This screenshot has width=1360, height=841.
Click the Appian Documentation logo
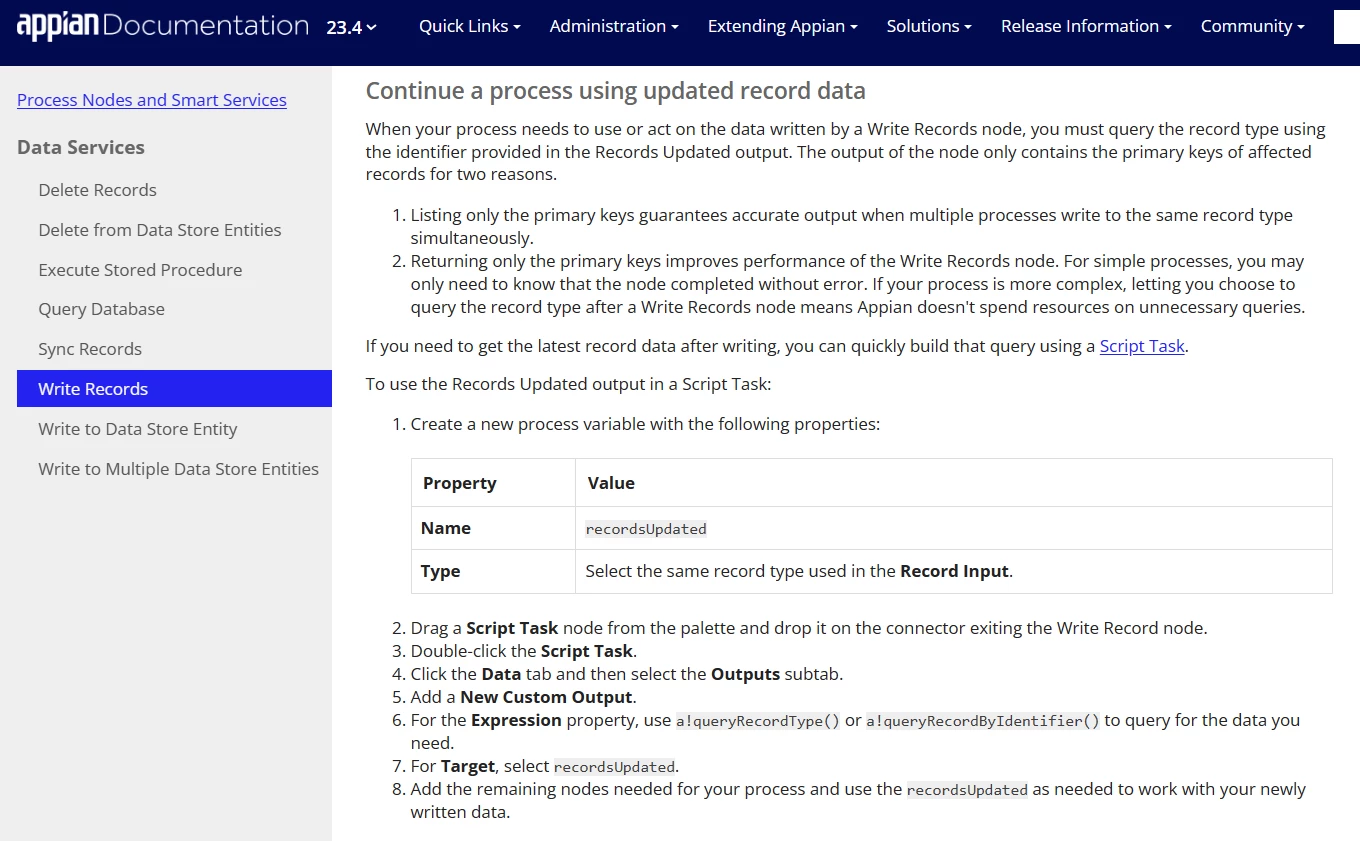(163, 26)
